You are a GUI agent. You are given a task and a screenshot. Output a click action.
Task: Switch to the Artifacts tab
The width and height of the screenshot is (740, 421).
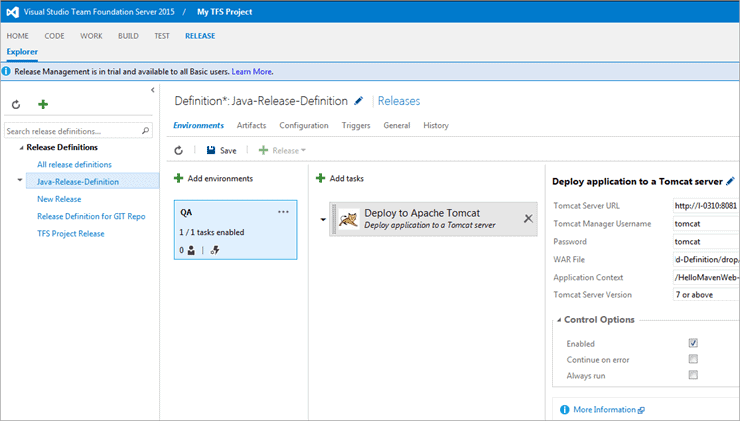[x=251, y=126]
